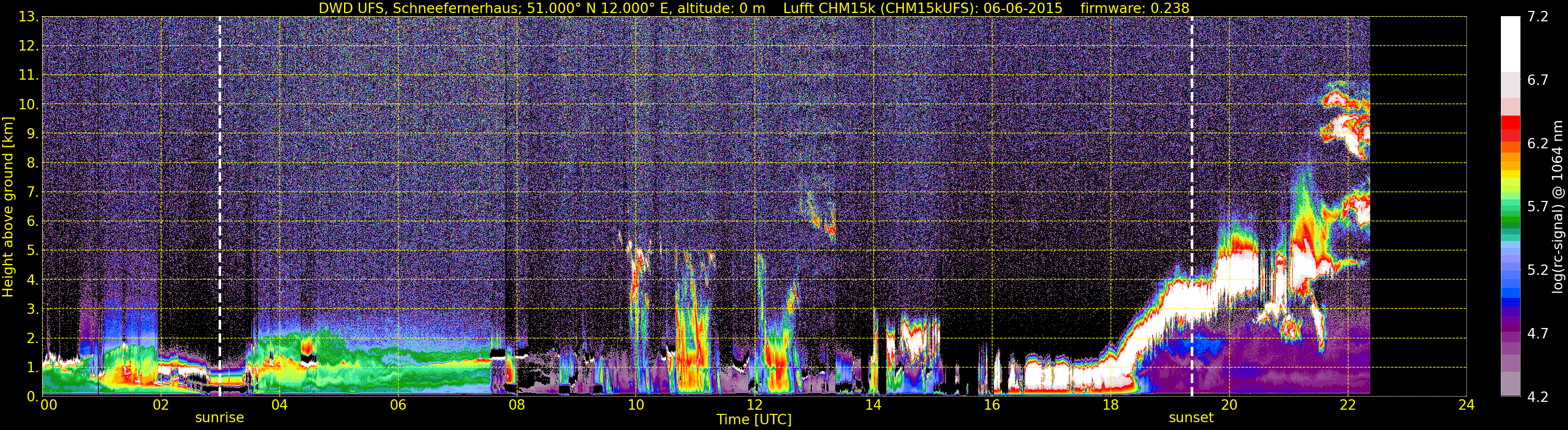Click the colorbar value '4.7'
This screenshot has width=1568, height=430.
1538,334
